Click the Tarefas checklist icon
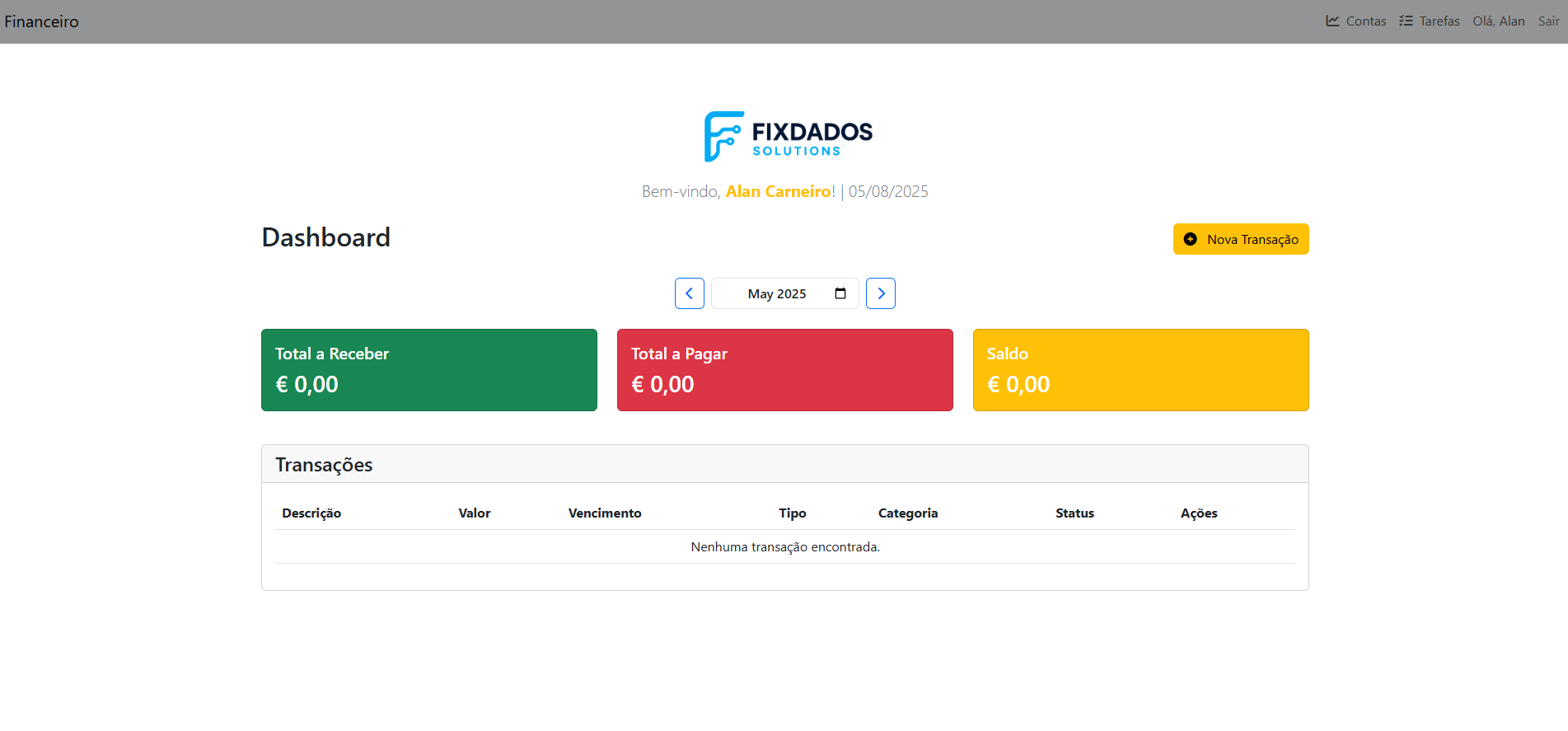 point(1406,21)
